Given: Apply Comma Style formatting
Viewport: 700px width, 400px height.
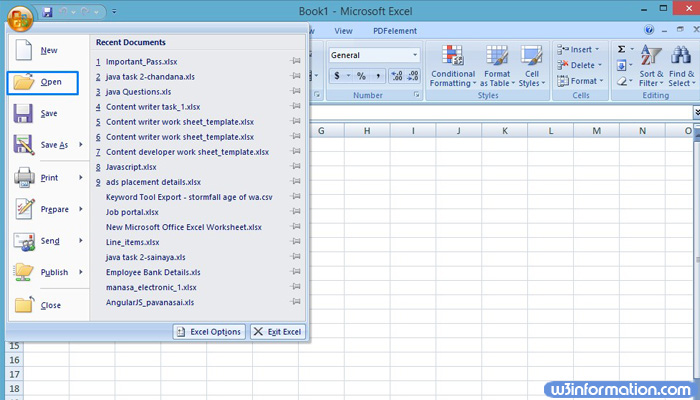Looking at the screenshot, I should point(378,76).
